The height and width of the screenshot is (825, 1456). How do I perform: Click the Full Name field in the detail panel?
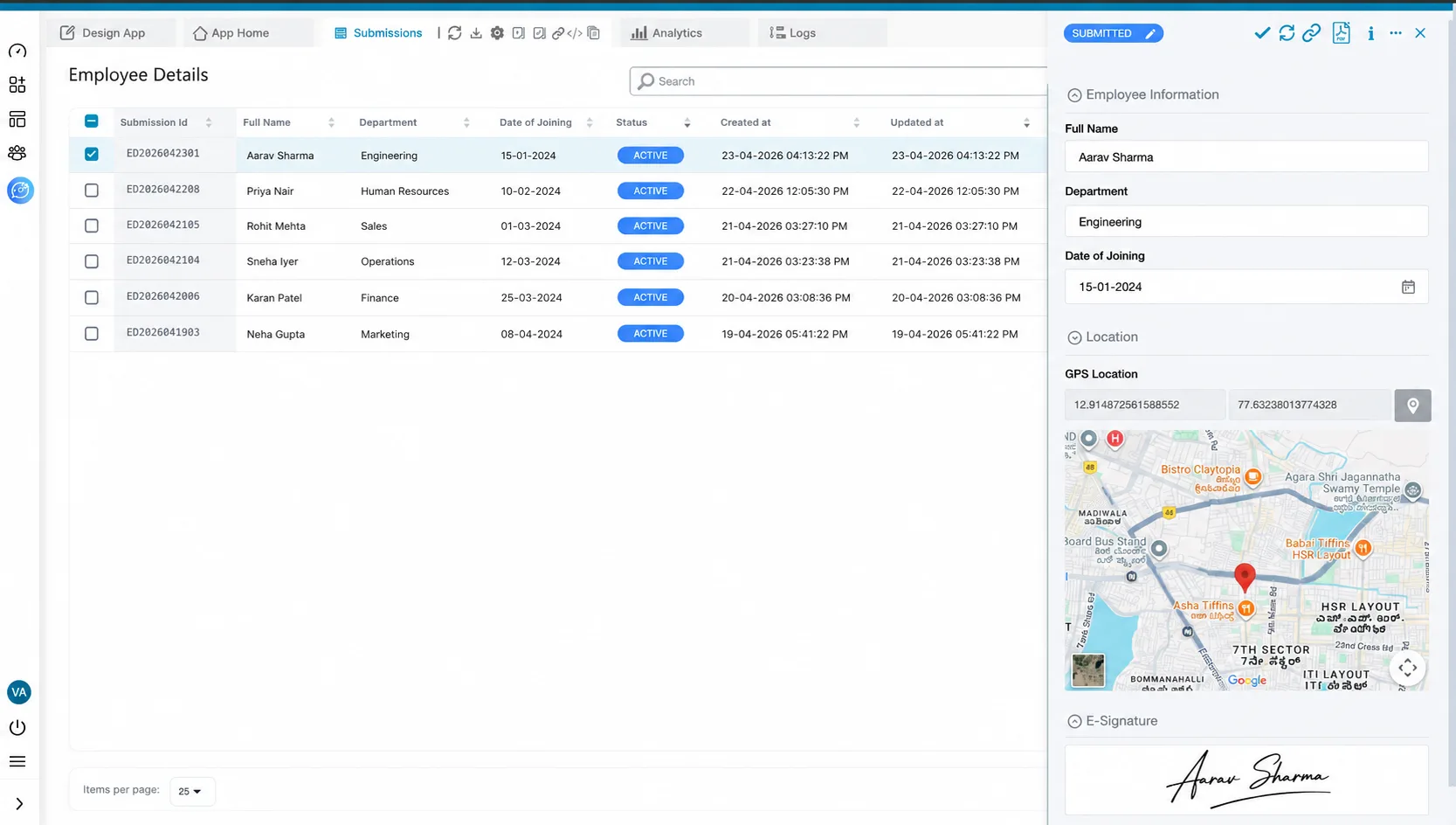click(1246, 157)
